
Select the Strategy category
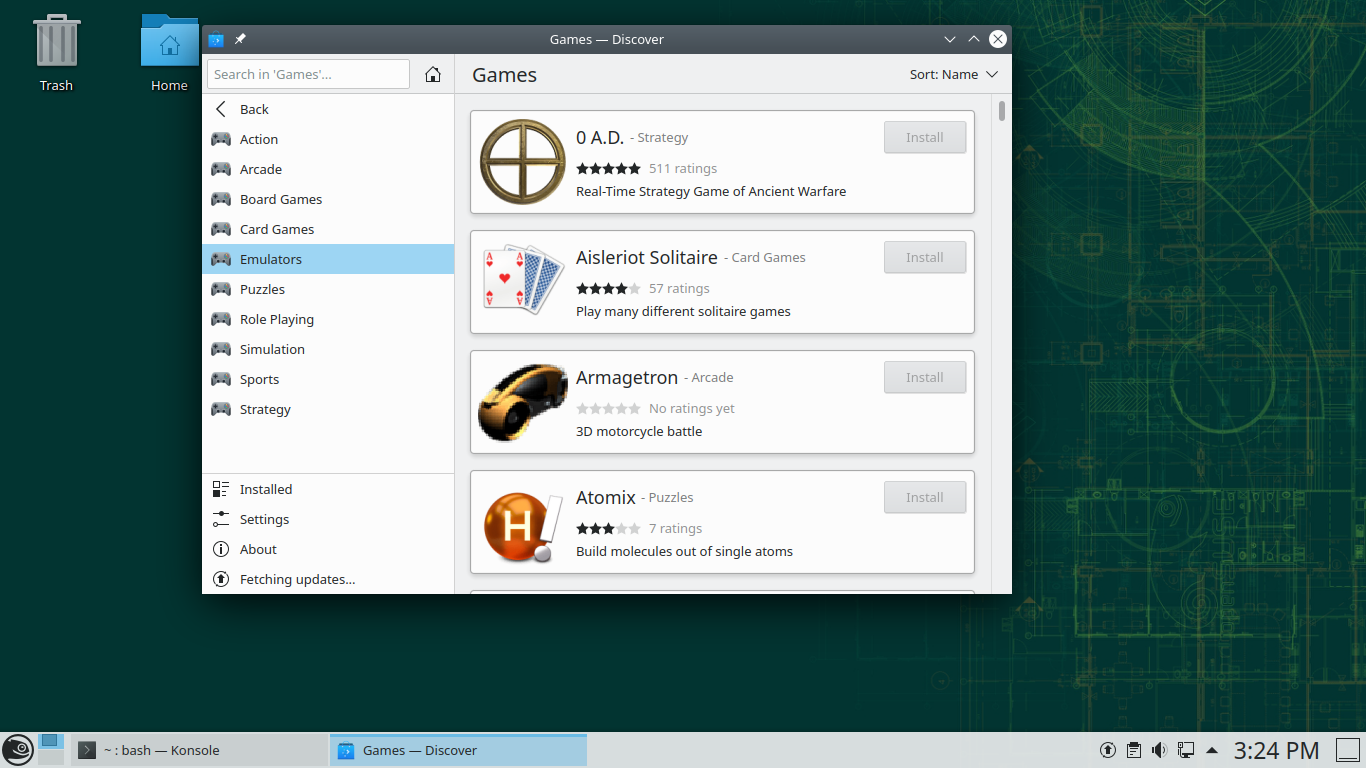click(x=328, y=409)
